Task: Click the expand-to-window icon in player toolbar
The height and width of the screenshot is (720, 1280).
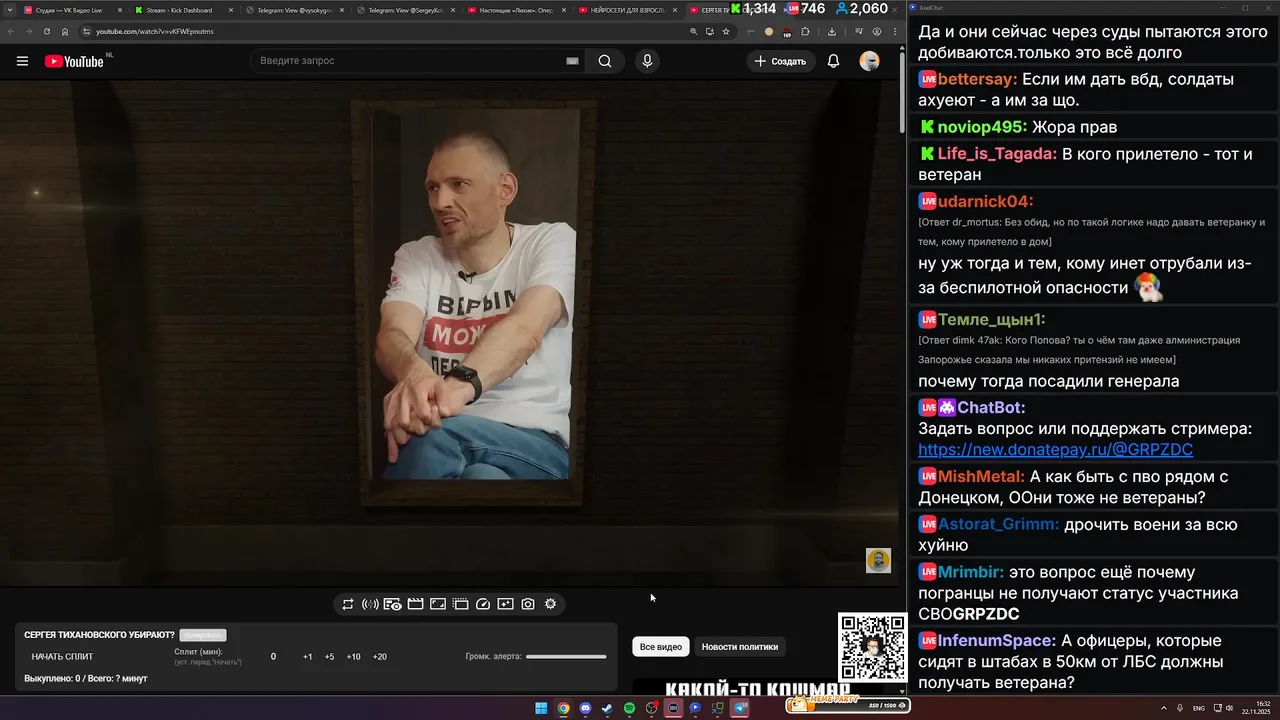Action: tap(438, 604)
